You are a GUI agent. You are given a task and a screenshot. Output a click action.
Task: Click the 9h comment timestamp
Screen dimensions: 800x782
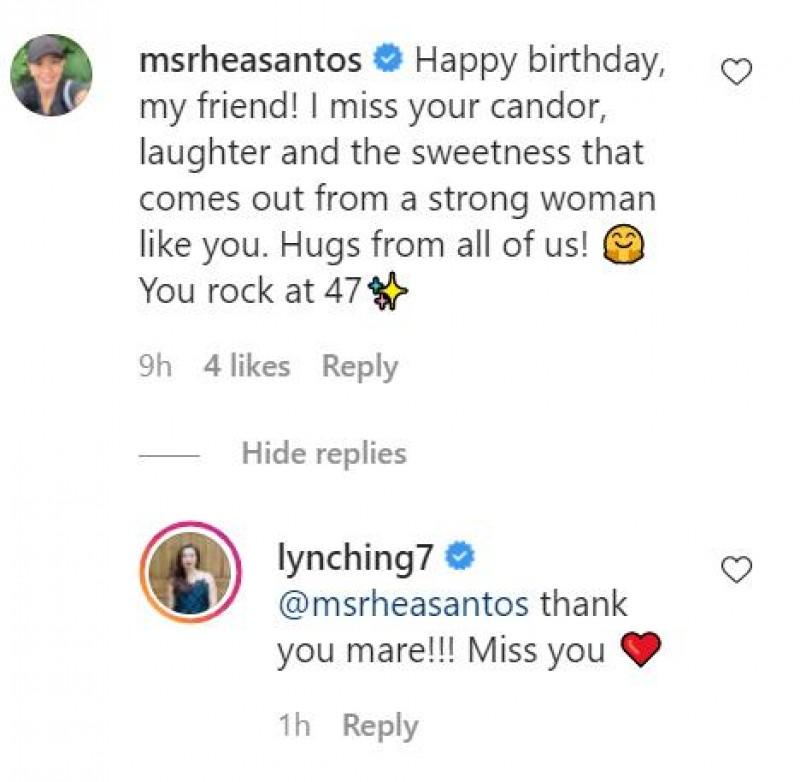[155, 367]
